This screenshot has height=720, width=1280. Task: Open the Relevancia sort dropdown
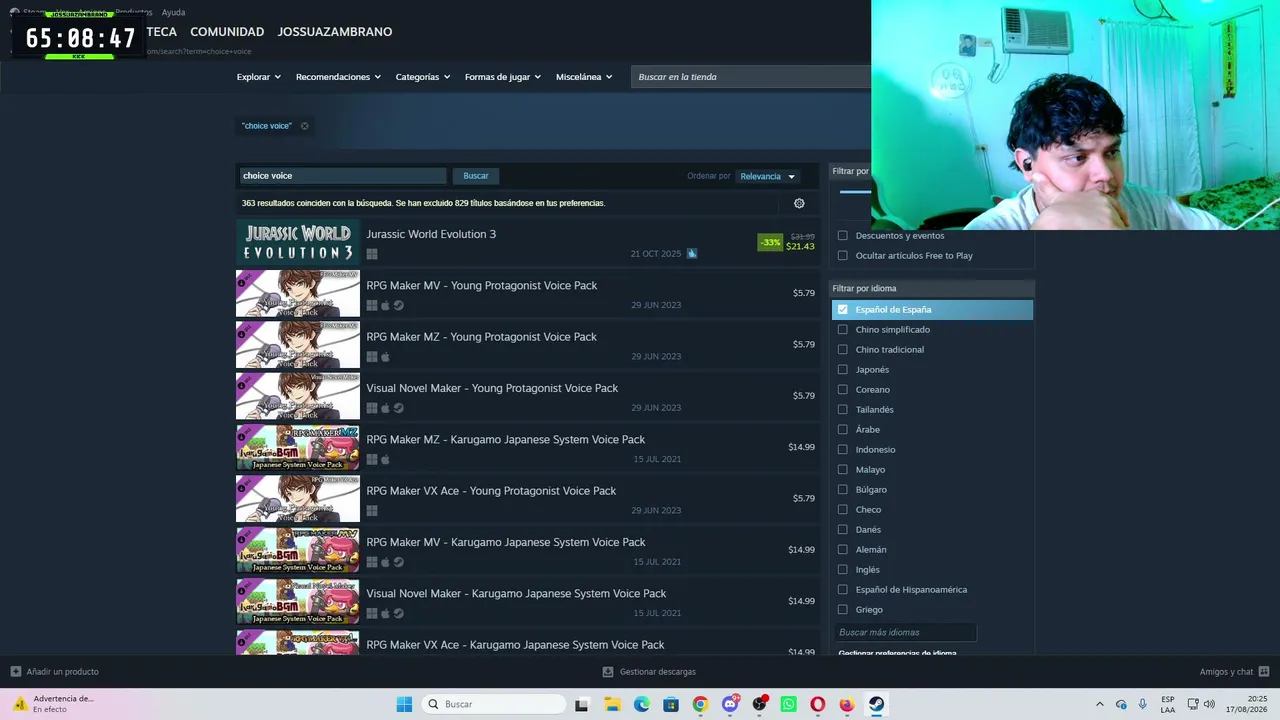click(767, 176)
